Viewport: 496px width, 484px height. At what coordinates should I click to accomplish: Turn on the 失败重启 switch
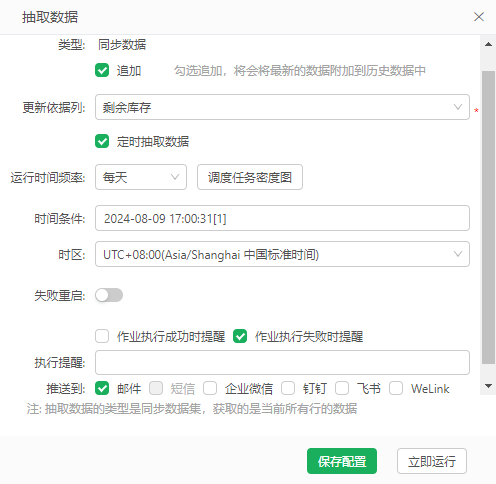point(109,295)
